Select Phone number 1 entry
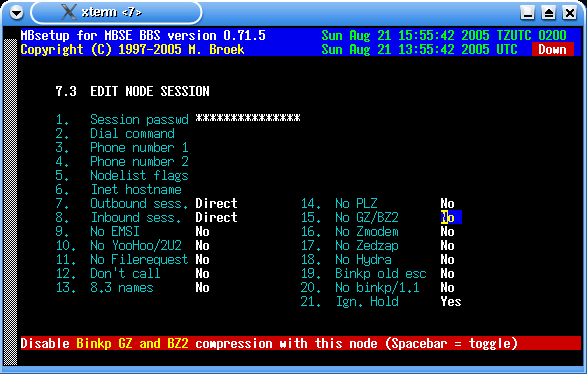587x374 pixels. 139,148
